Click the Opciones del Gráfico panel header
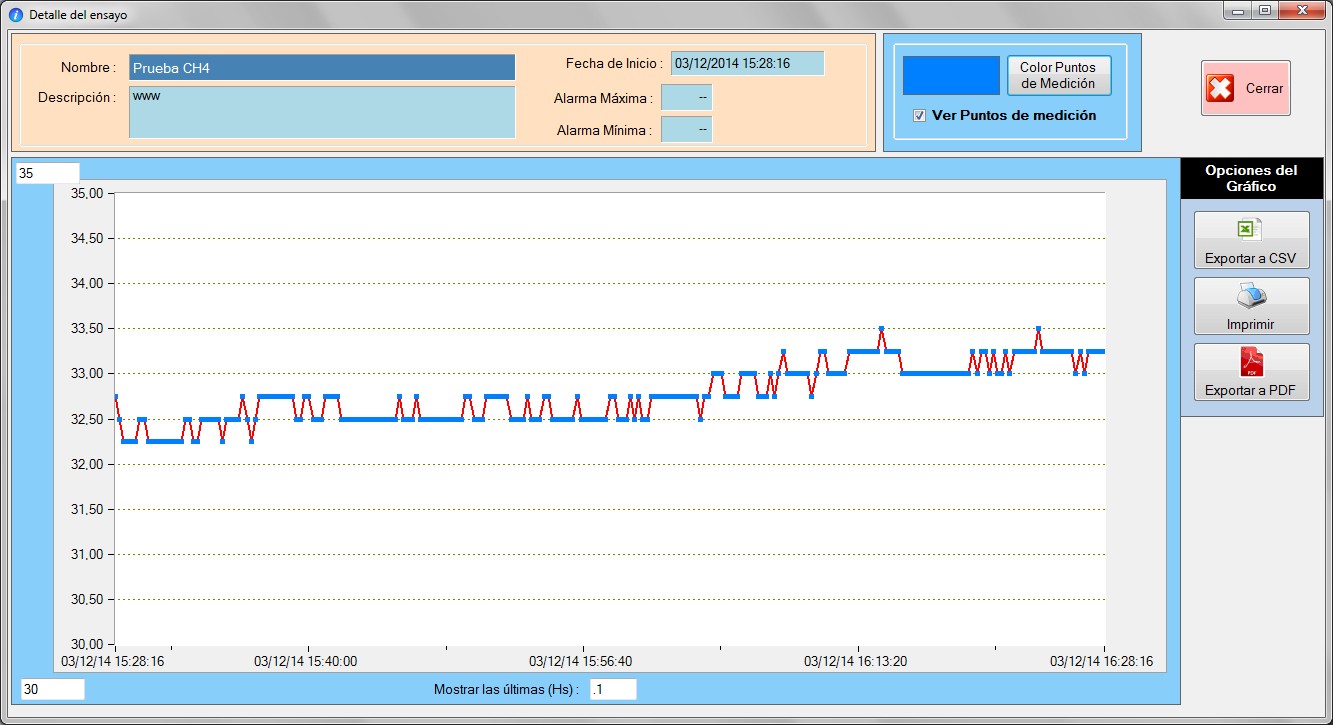 coord(1251,178)
